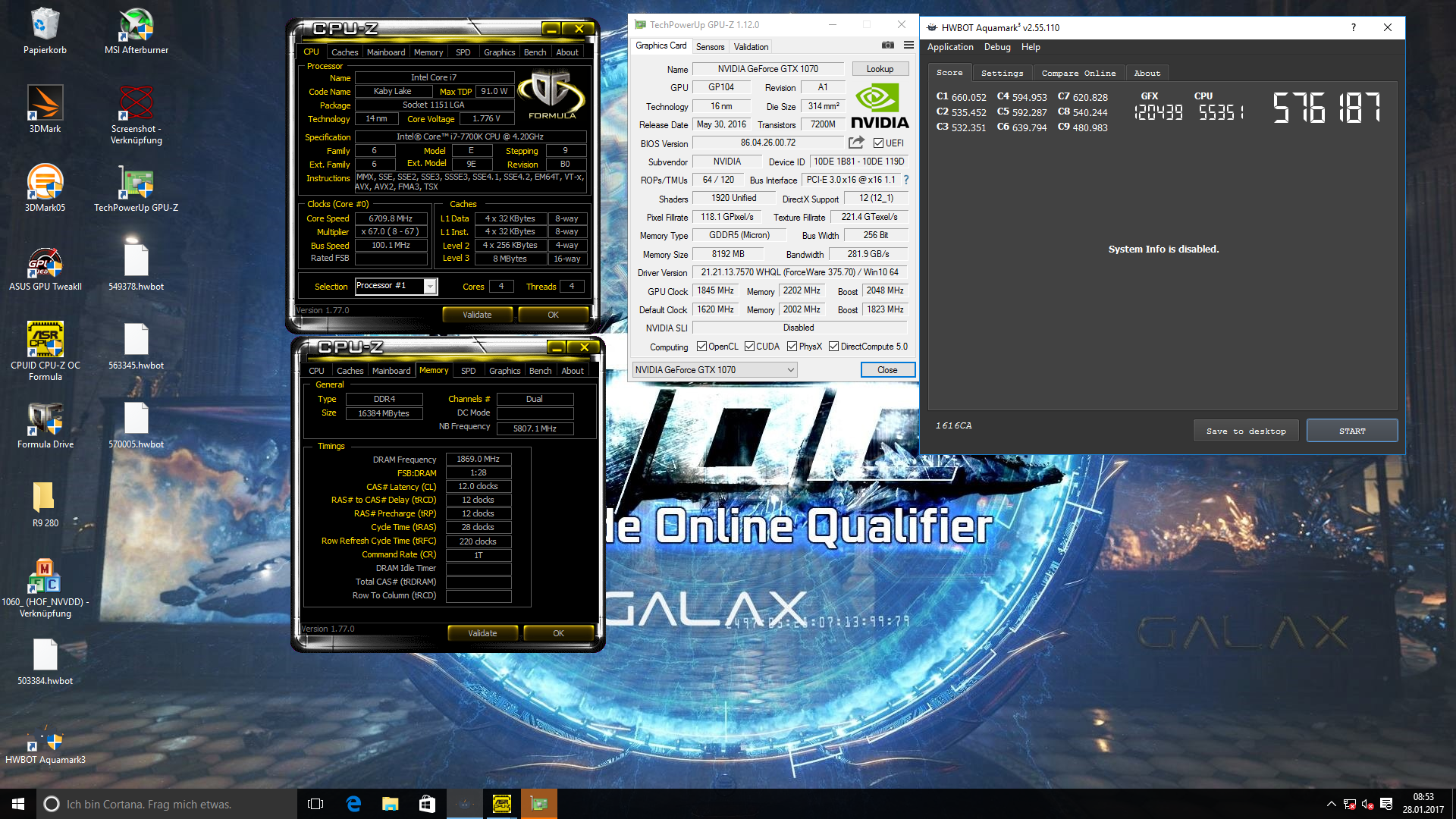Click the GPU-Z BIOS Version field
The width and height of the screenshot is (1456, 819).
point(768,143)
